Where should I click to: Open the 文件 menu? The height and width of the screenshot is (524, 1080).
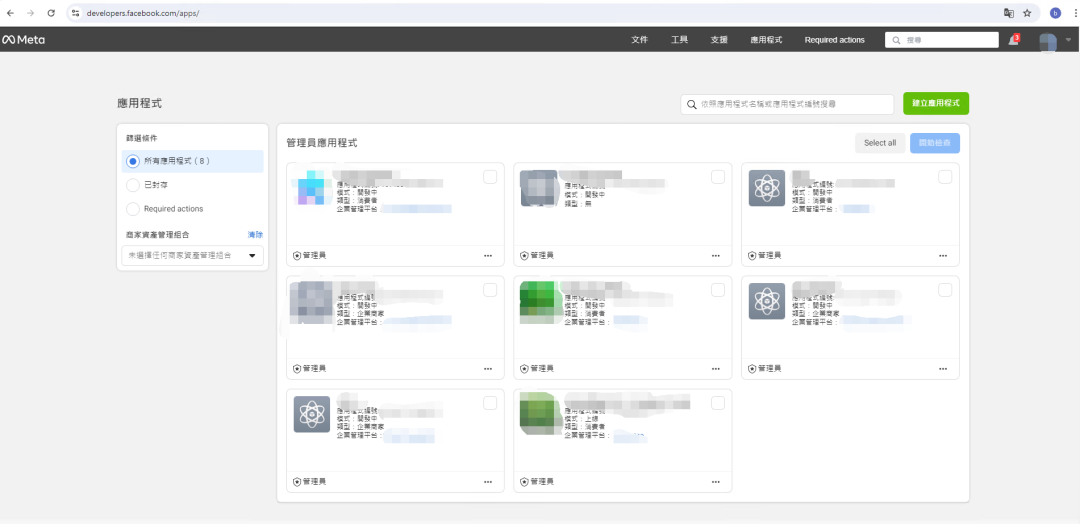coord(639,40)
